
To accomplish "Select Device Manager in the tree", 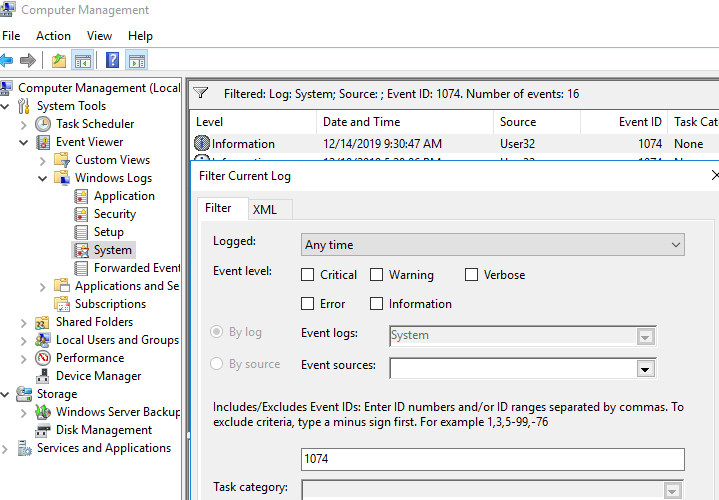I will click(x=98, y=376).
